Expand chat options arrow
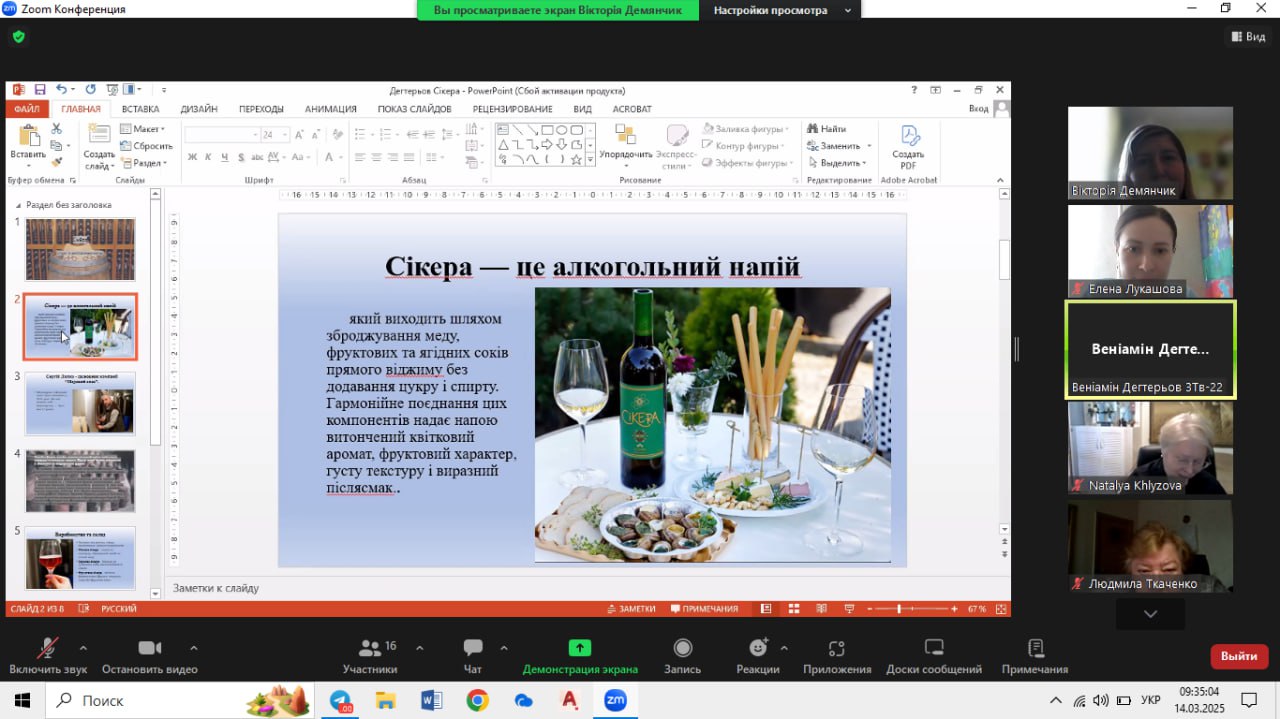This screenshot has width=1280, height=719. (x=504, y=647)
